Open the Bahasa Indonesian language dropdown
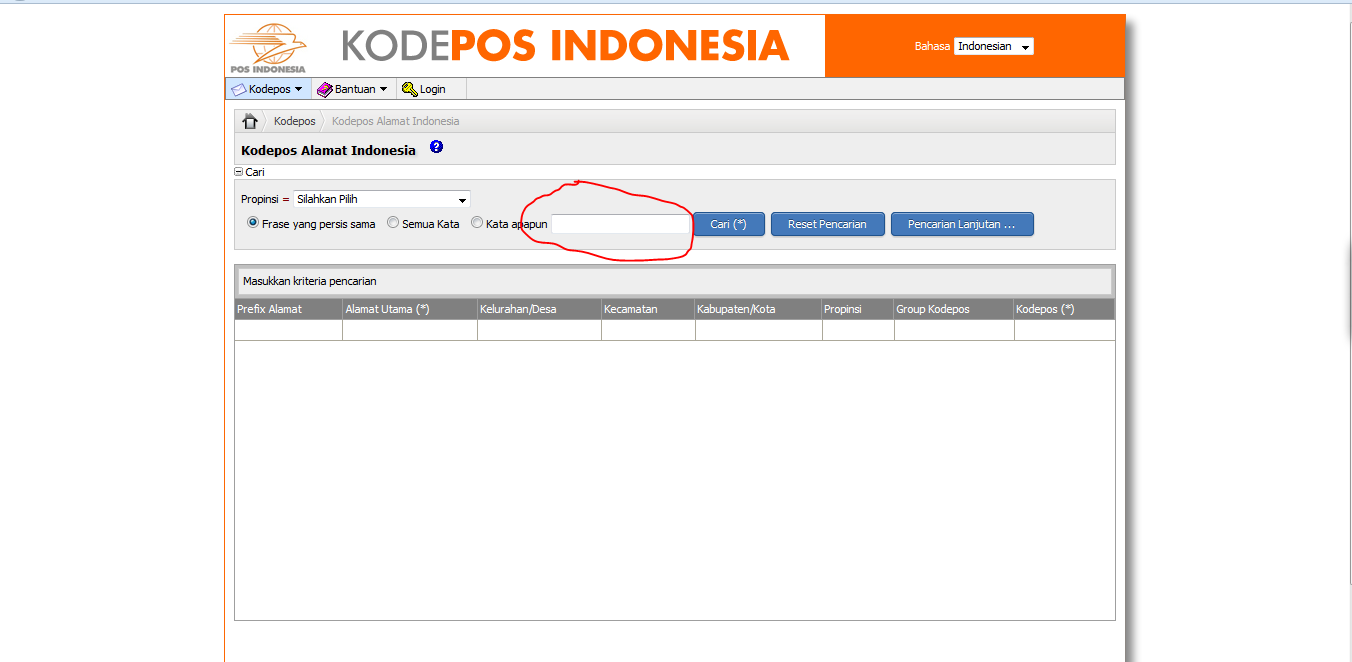1352x662 pixels. [x=993, y=46]
